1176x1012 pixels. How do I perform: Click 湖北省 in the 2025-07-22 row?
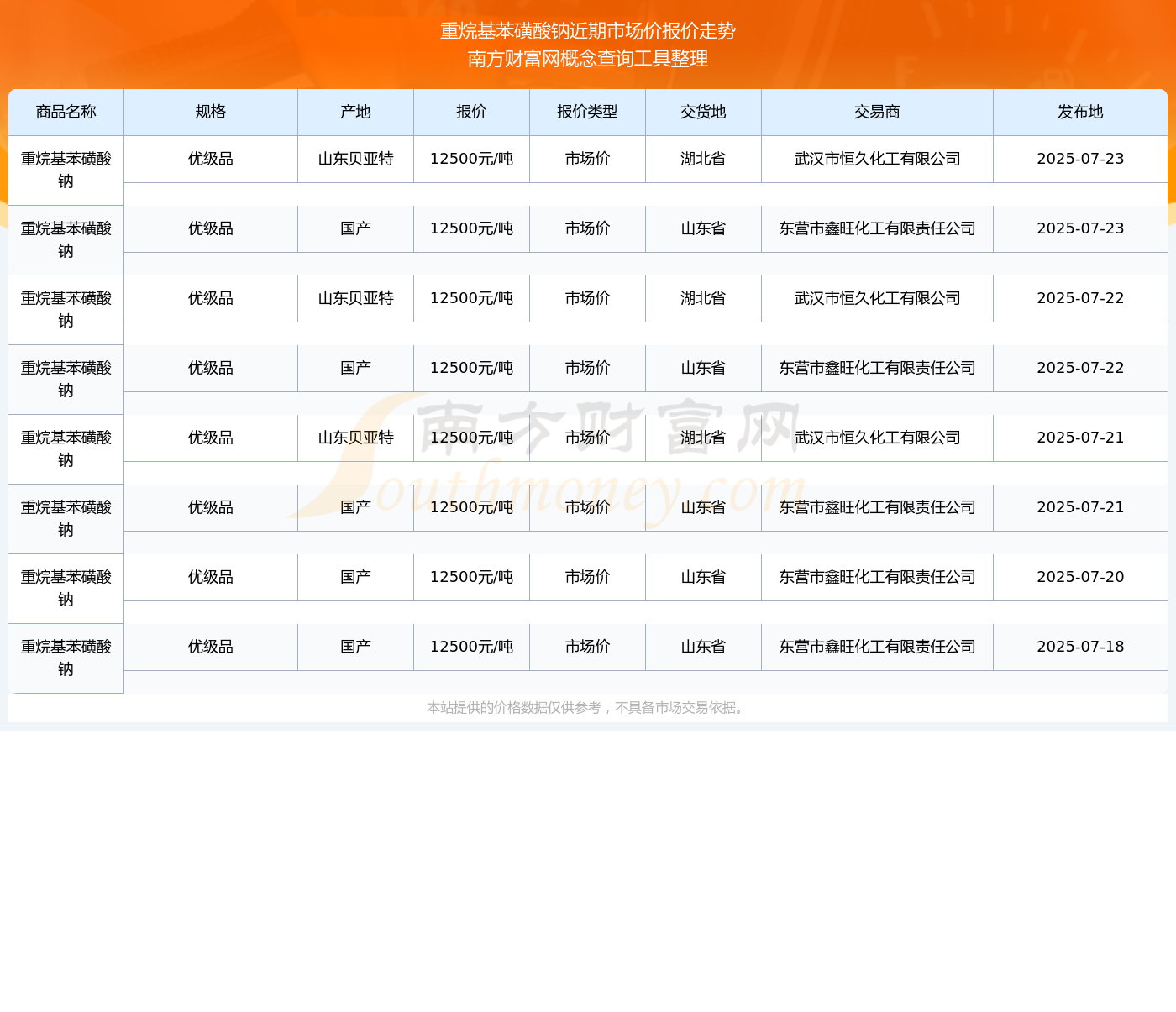704,298
